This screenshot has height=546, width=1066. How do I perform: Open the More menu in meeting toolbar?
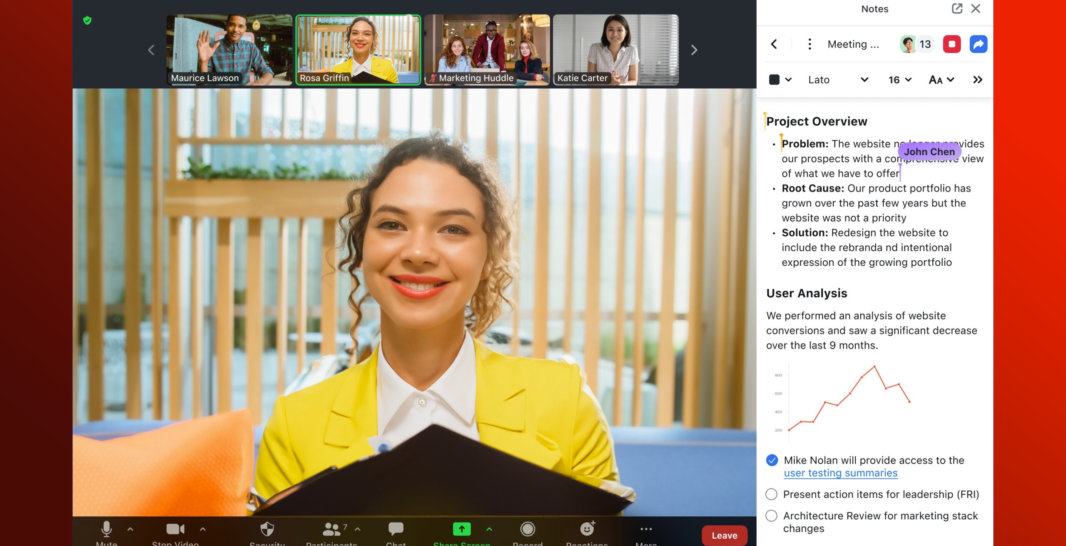click(646, 529)
